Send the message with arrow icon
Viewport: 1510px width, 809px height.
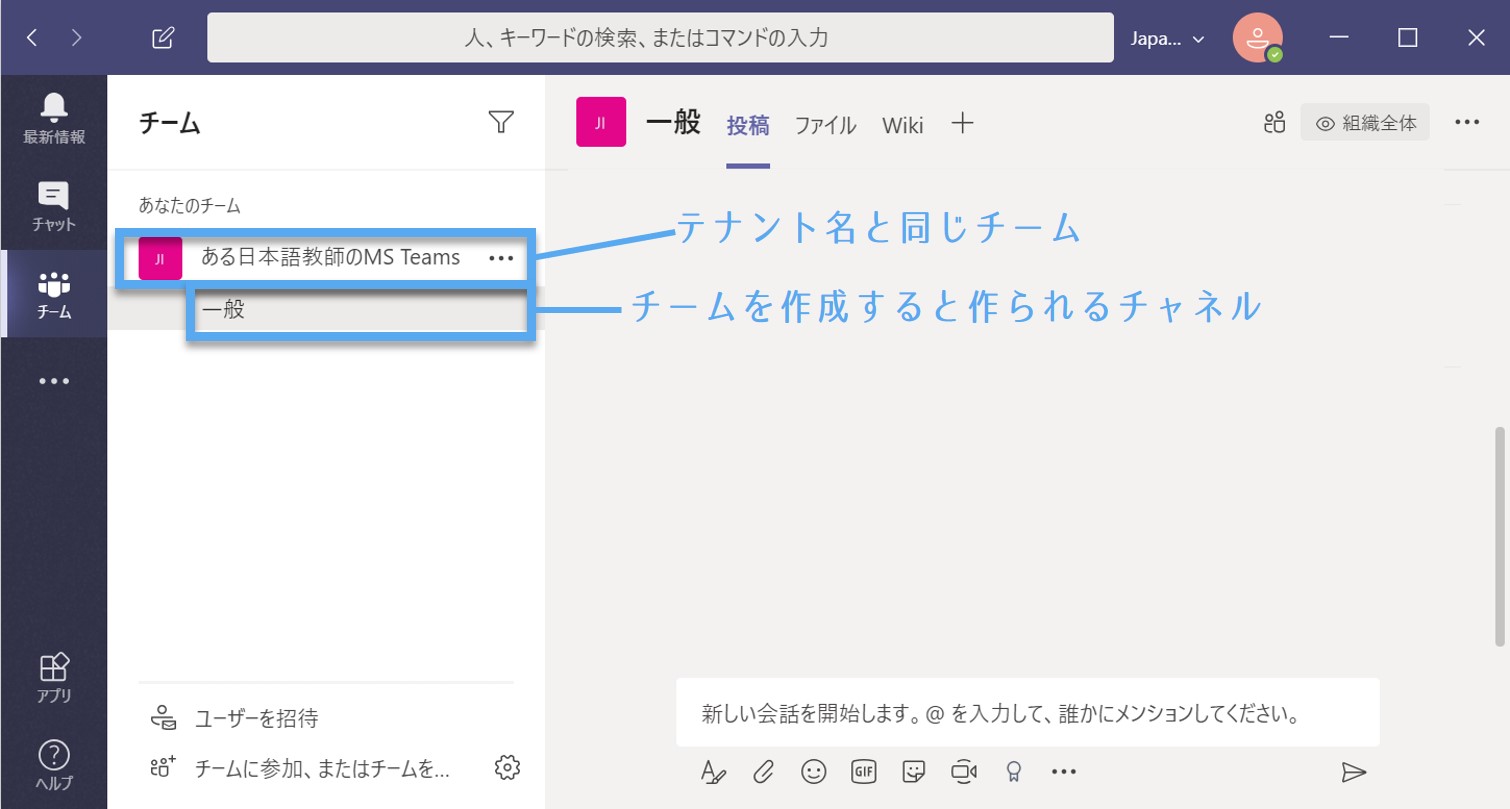pos(1354,771)
